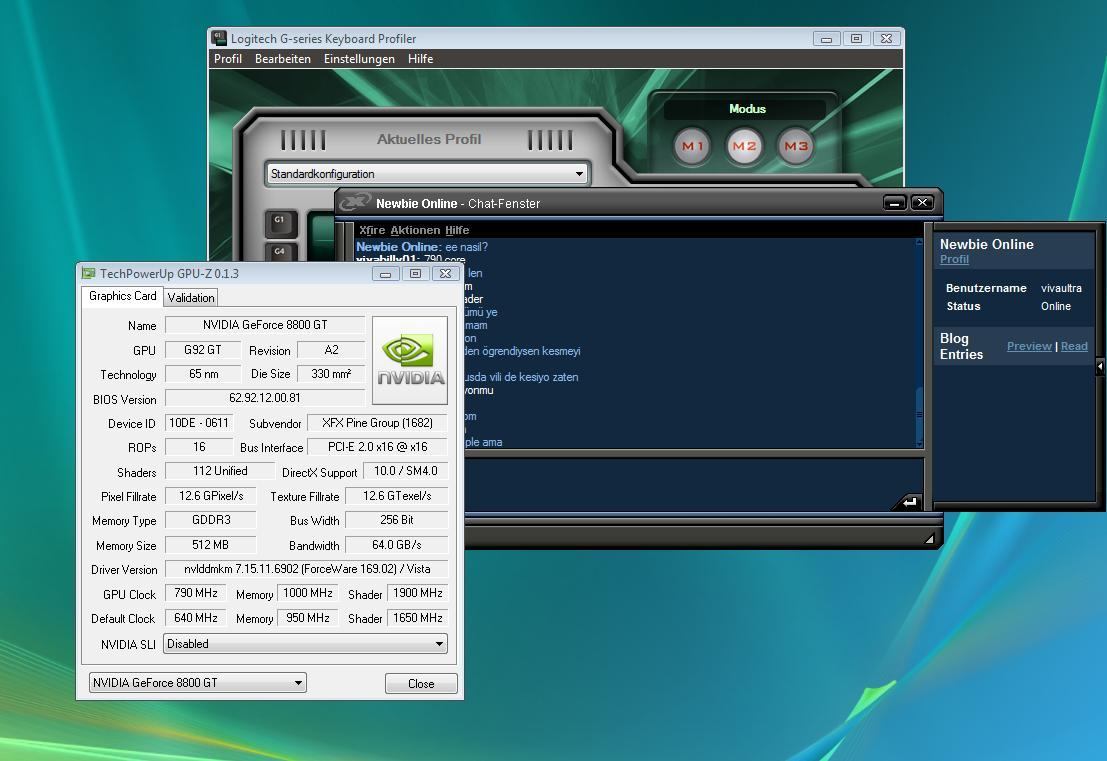Click the Pixel Fillrate value '12.6 GPixel/s'

210,496
